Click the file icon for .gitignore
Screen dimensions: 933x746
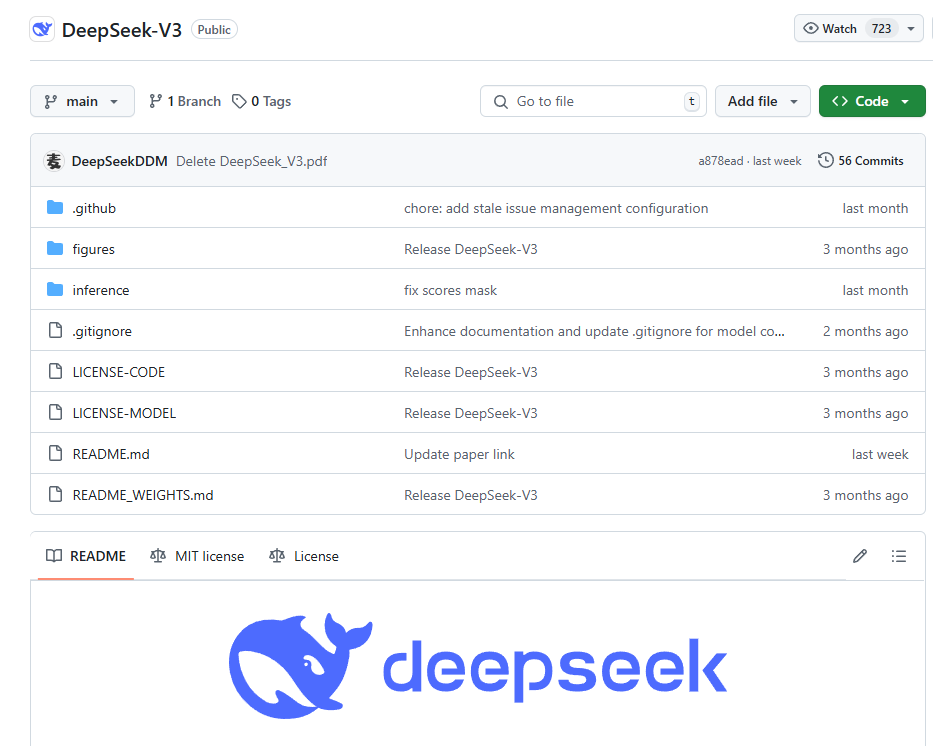pyautogui.click(x=55, y=330)
